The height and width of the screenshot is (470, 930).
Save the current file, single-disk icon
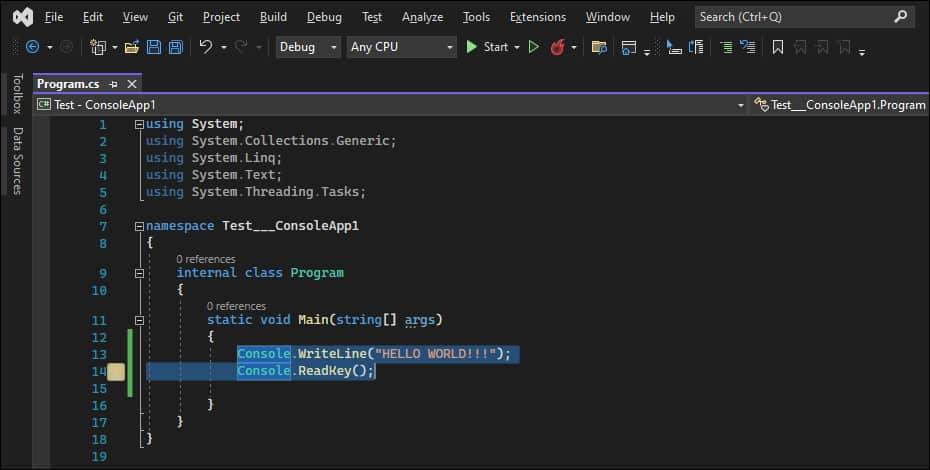pos(154,47)
